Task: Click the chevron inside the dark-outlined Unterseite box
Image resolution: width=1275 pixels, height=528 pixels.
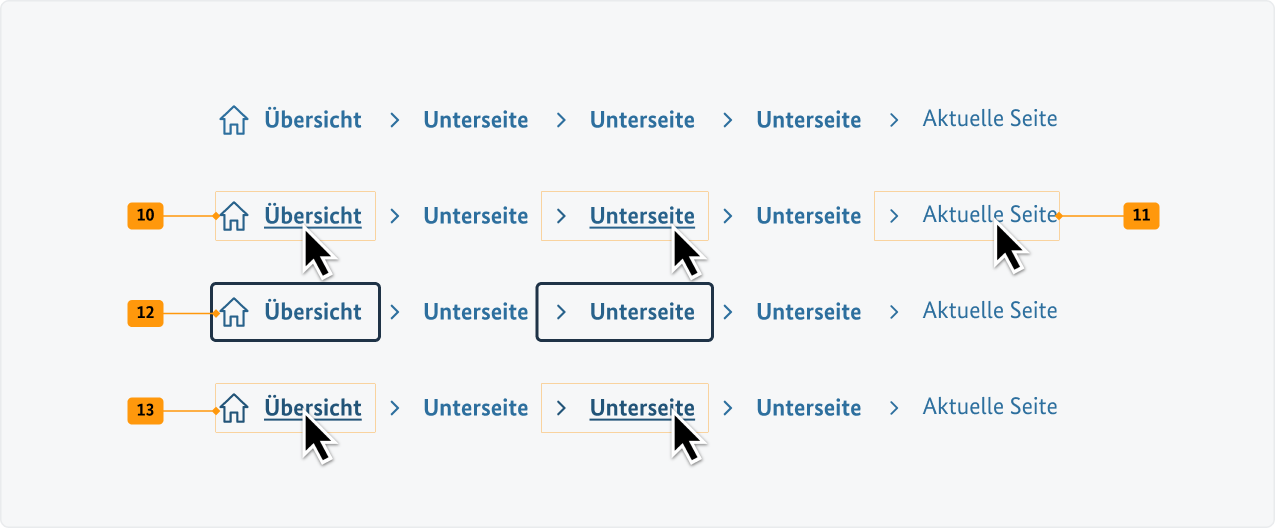Action: 561,312
